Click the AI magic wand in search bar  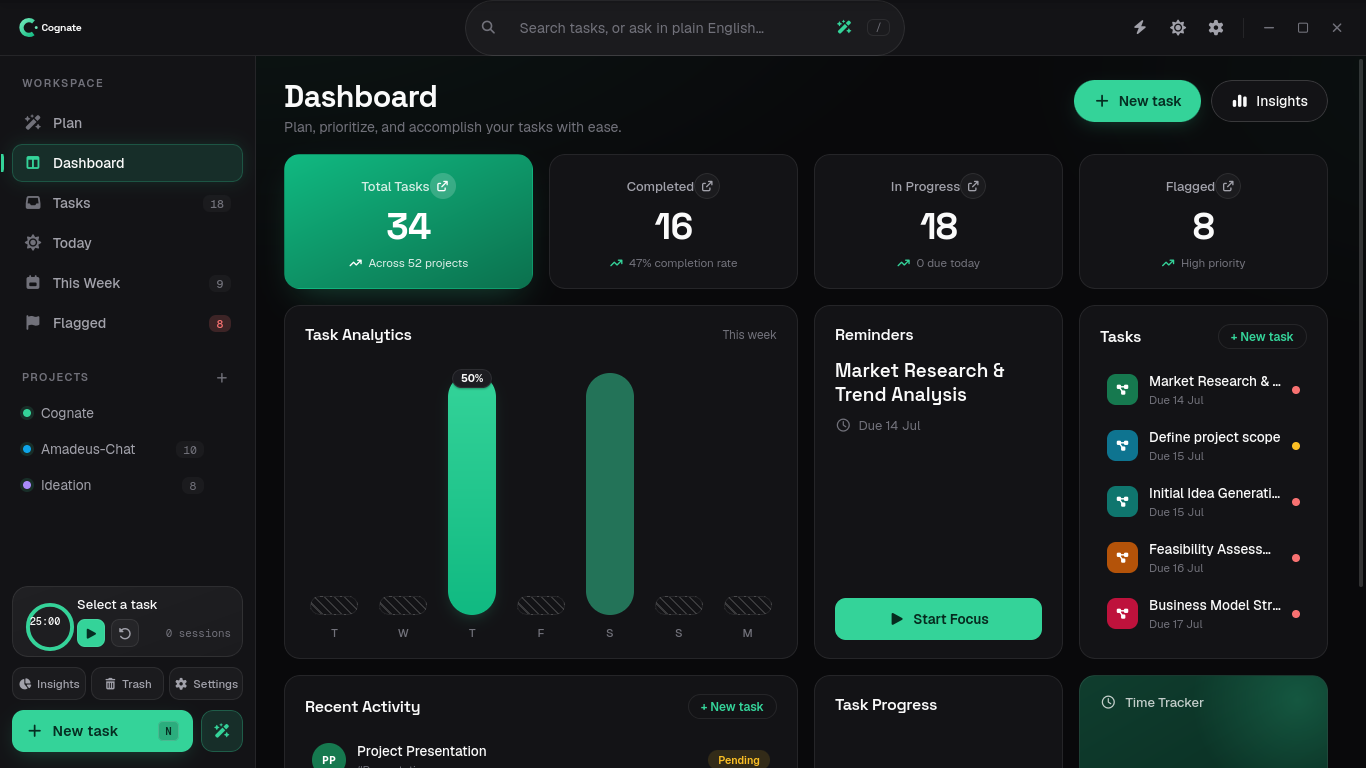pyautogui.click(x=844, y=28)
